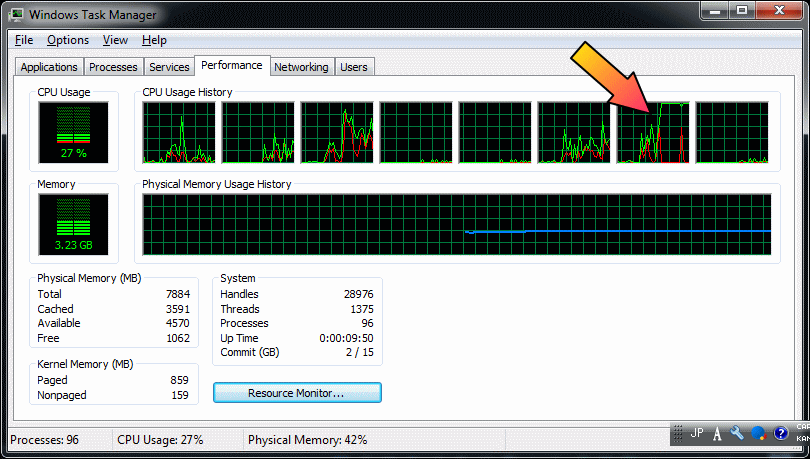Click 'Physical Memory: 42%' in the status bar
The image size is (810, 459).
tap(307, 440)
